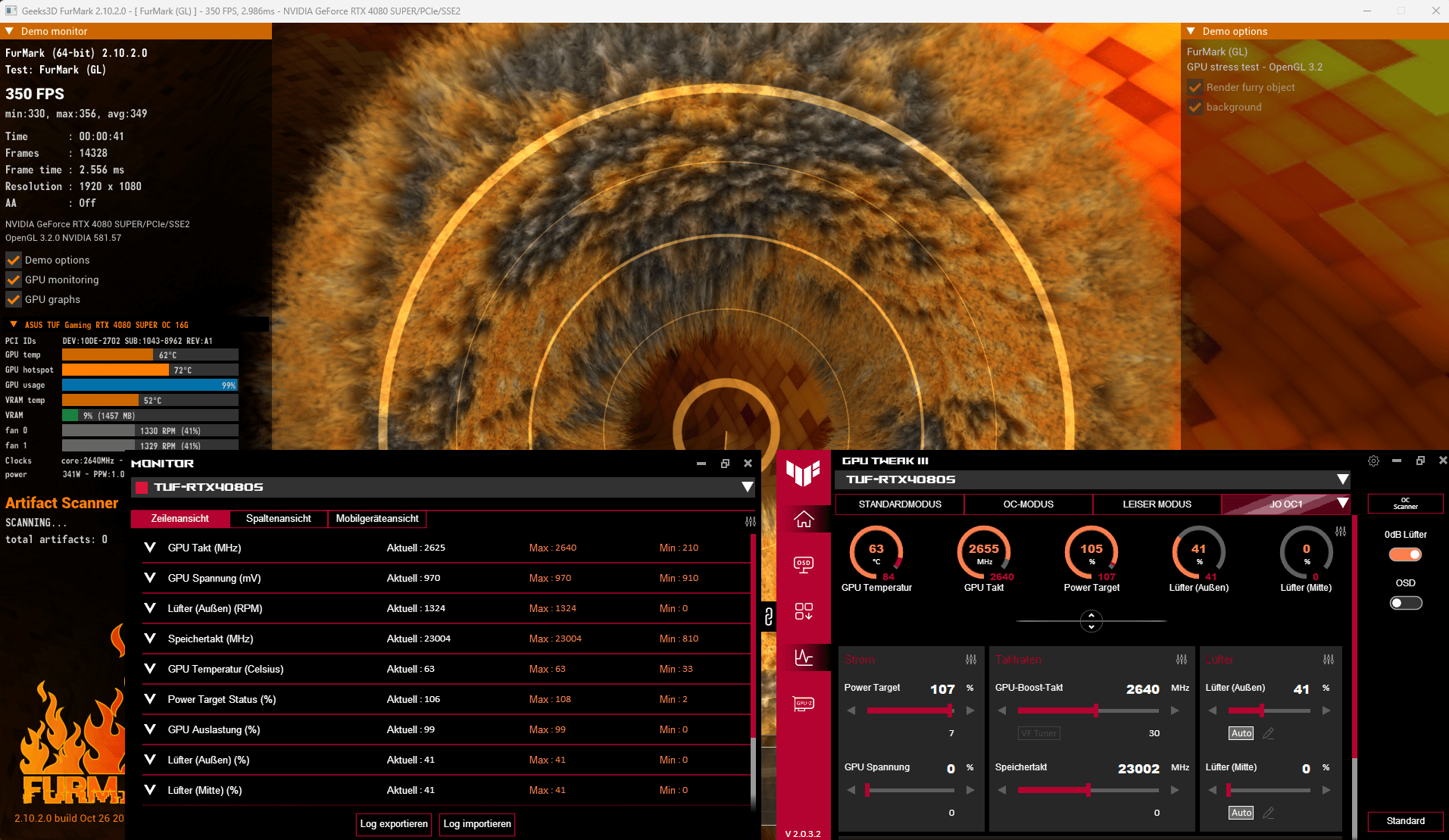
Task: Decrease GPU-Boost-Takt with left arrow
Action: (x=1002, y=710)
